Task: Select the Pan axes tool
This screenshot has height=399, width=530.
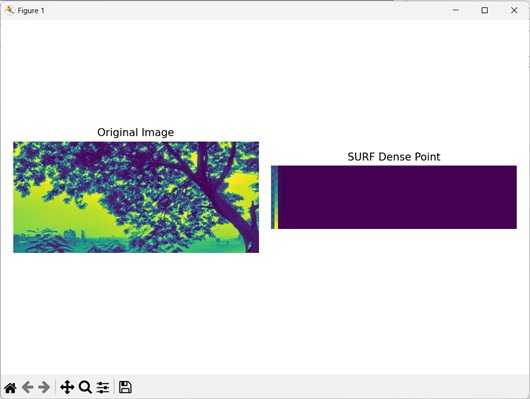Action: coord(67,388)
